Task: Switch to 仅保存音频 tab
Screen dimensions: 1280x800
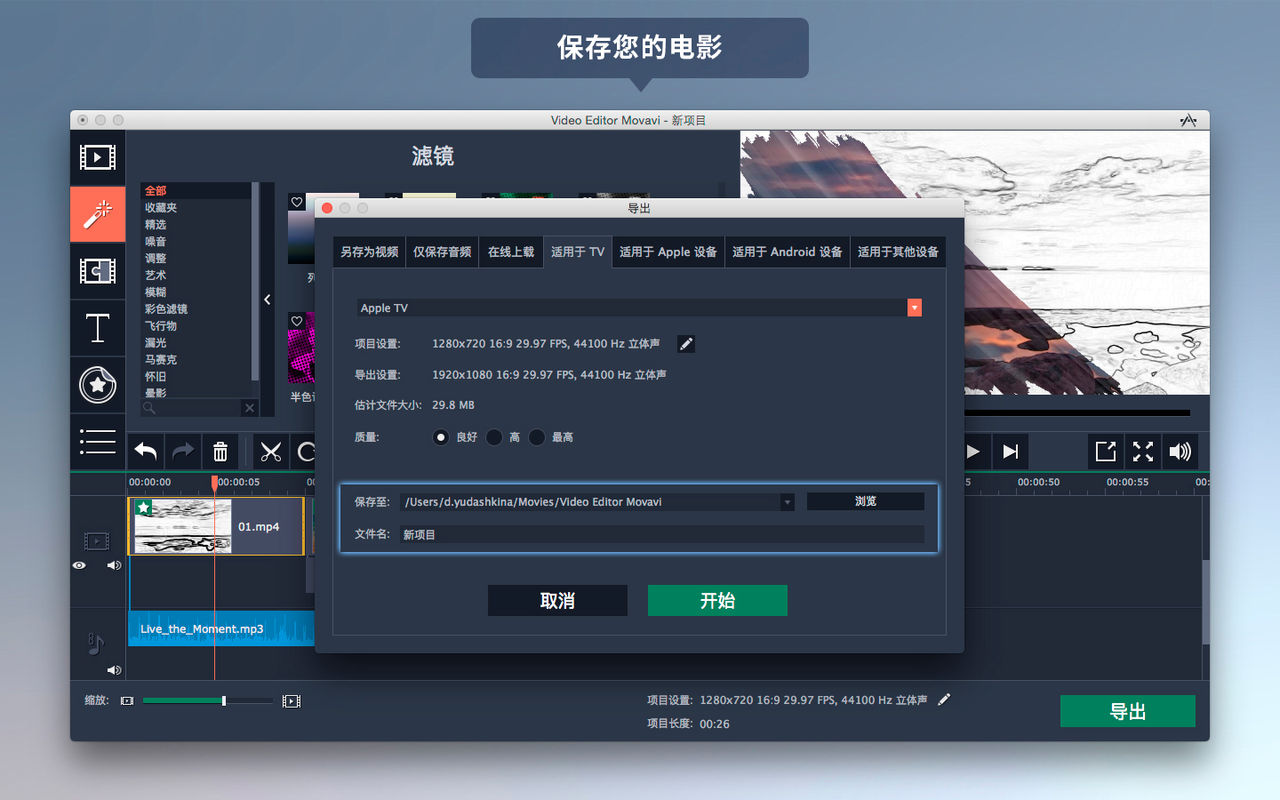Action: click(x=442, y=252)
